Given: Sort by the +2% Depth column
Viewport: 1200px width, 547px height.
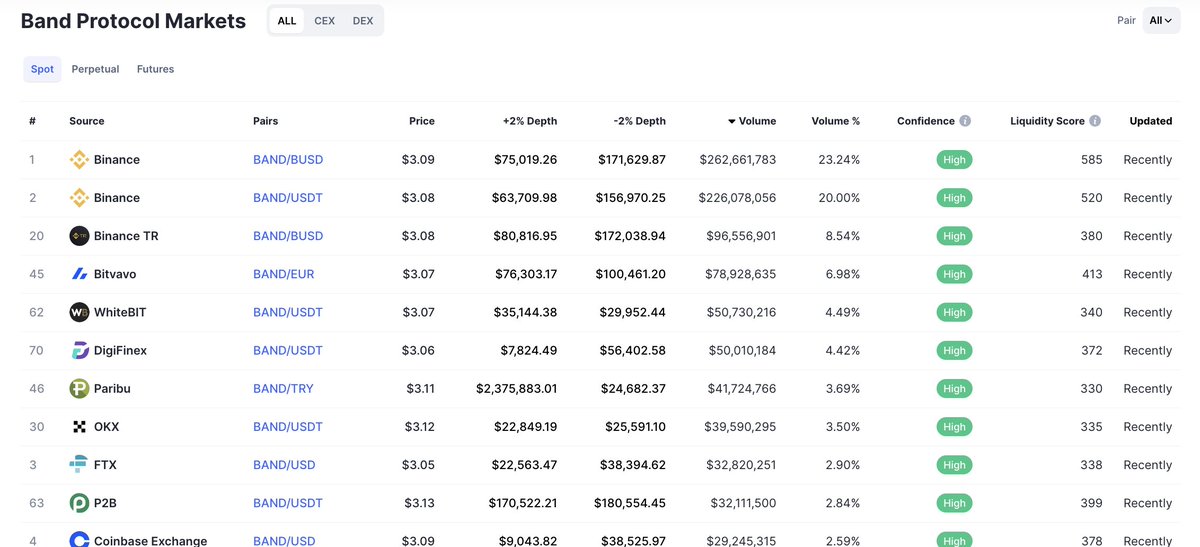Looking at the screenshot, I should point(530,121).
